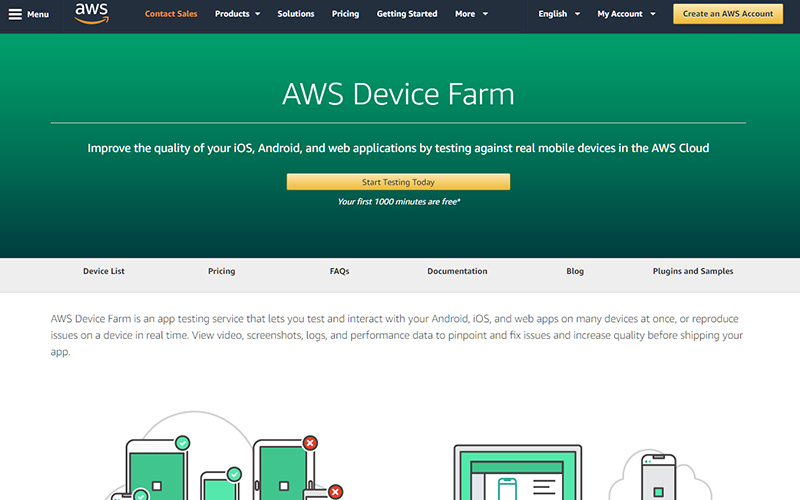Viewport: 800px width, 500px height.
Task: Open the hamburger Menu icon
Action: [15, 14]
